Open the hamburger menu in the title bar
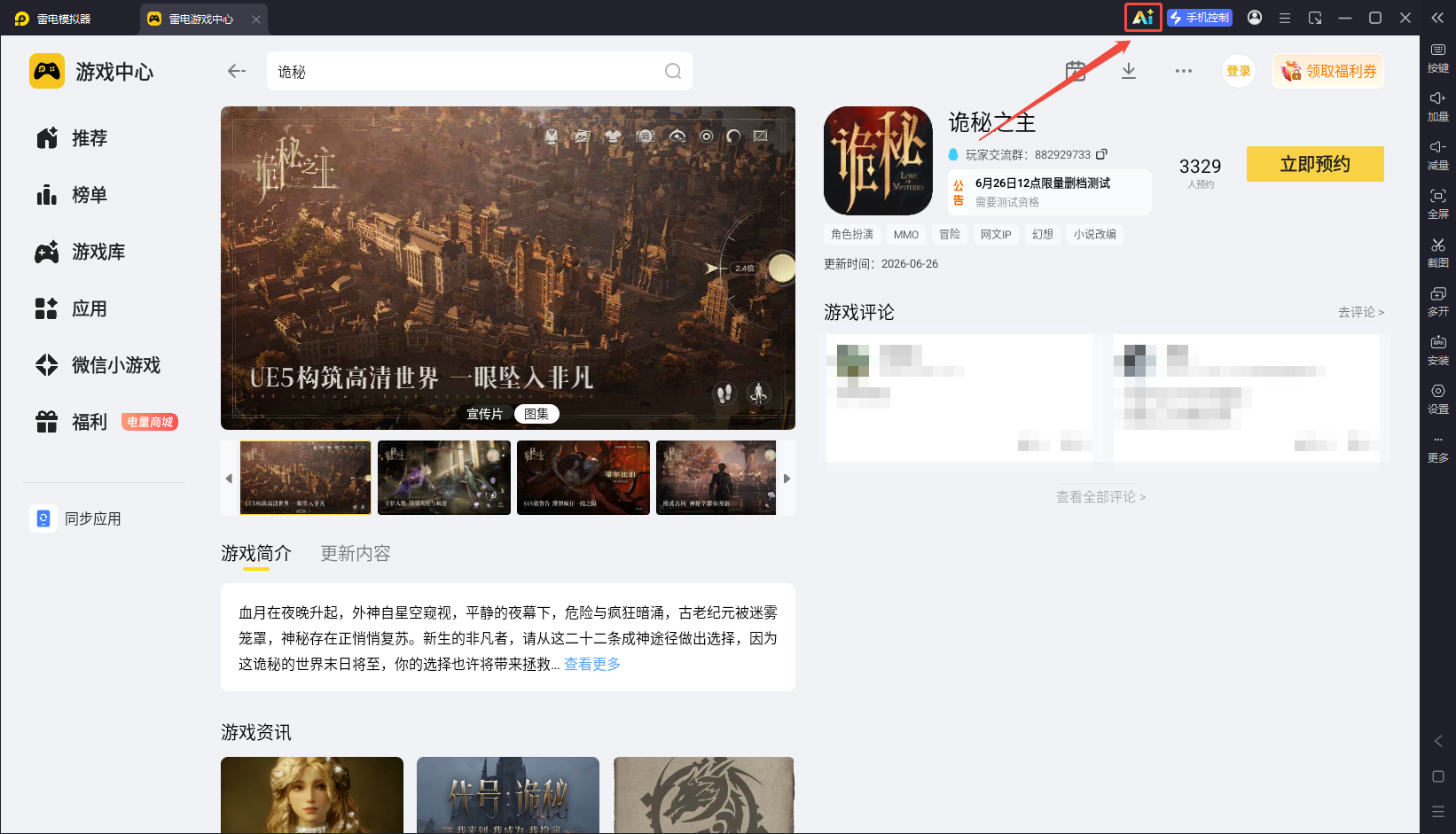Screen dimensions: 1456x834 (1284, 18)
